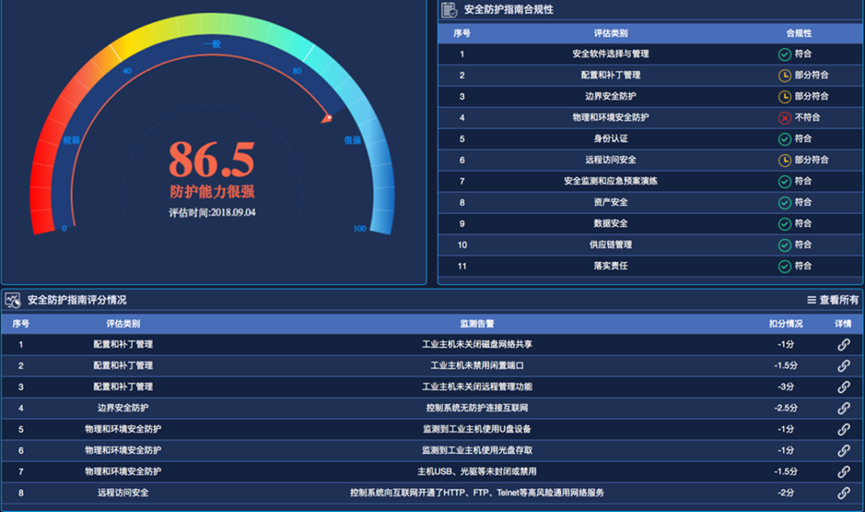Open details link for 主机USB、光驱等未封闭或禁用 row
Screen dimensions: 865x512
click(x=843, y=472)
